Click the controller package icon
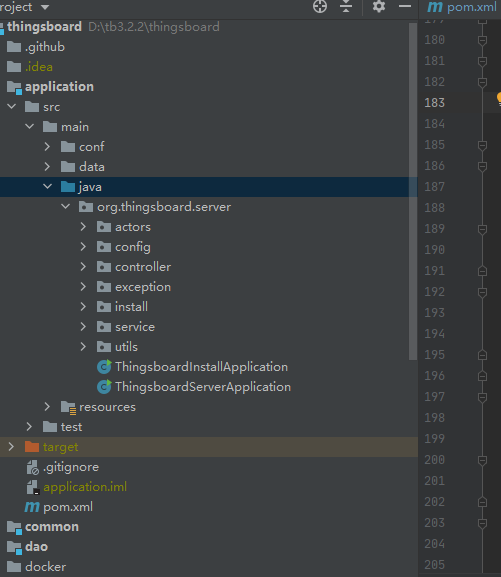 [x=104, y=266]
